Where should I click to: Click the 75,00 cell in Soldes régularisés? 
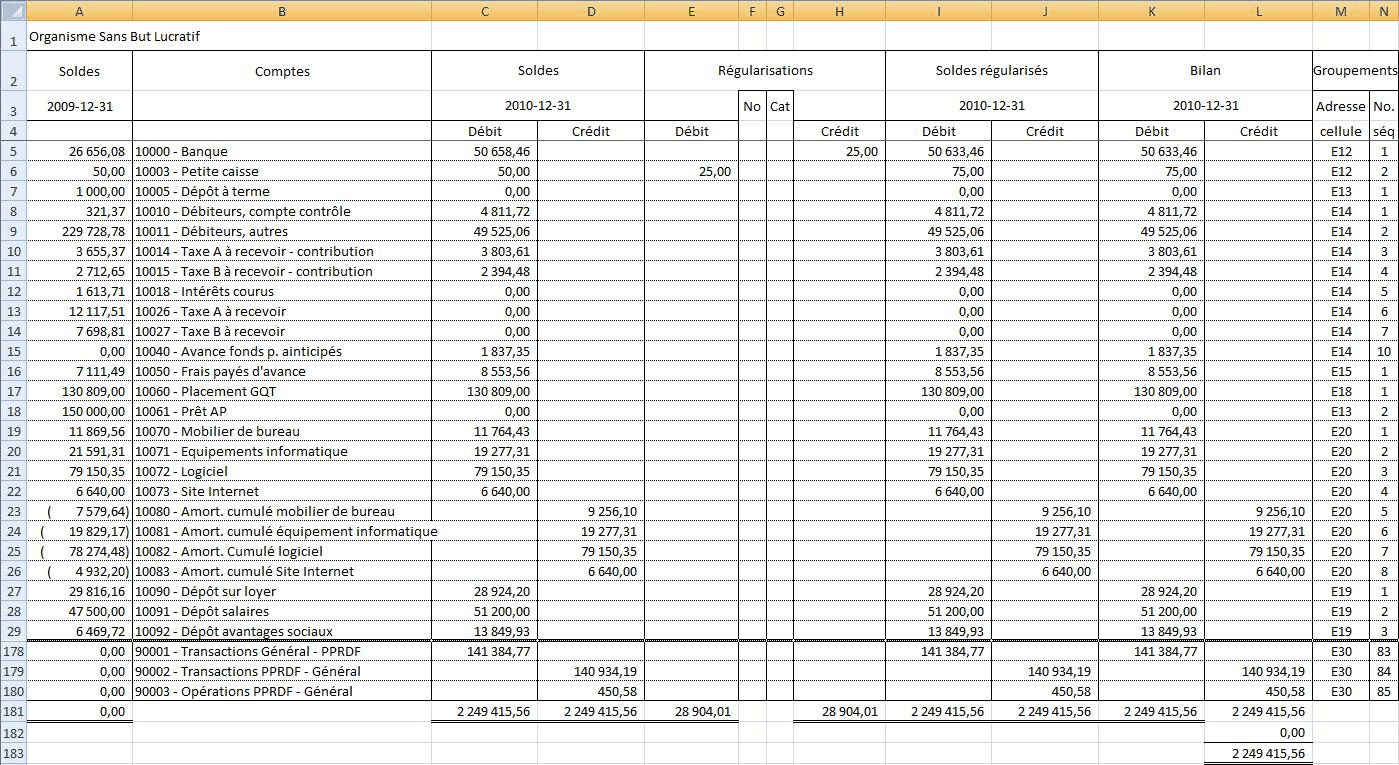938,171
